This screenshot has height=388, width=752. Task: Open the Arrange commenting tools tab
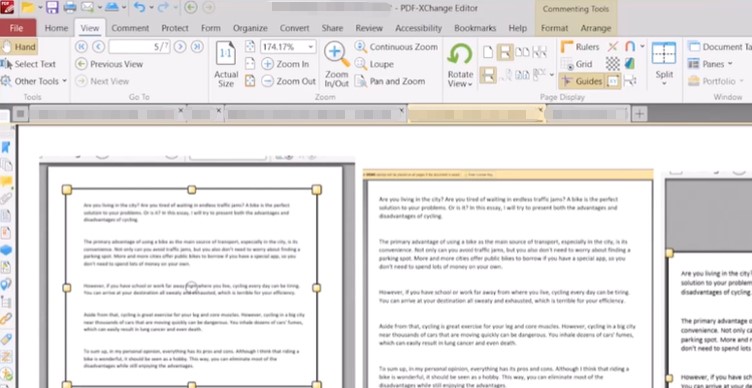click(596, 28)
